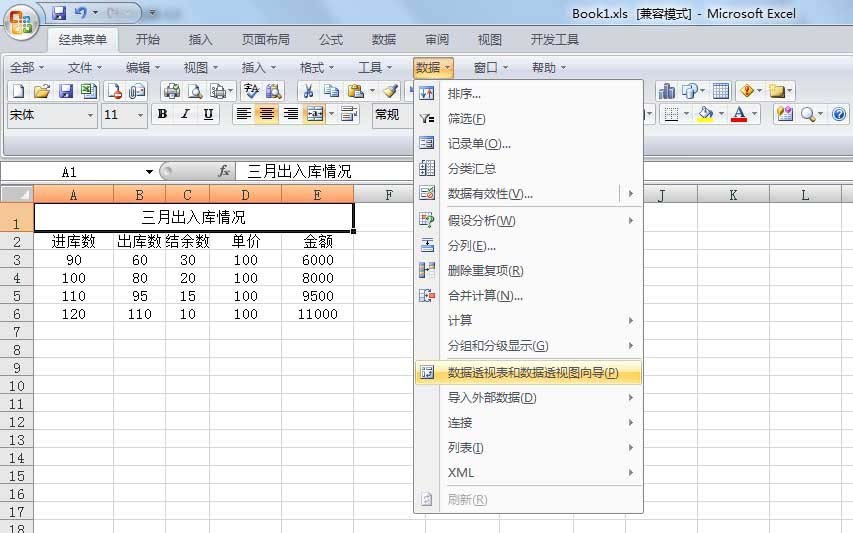The width and height of the screenshot is (853, 533).
Task: Open the 工具 classic menu
Action: pyautogui.click(x=374, y=67)
